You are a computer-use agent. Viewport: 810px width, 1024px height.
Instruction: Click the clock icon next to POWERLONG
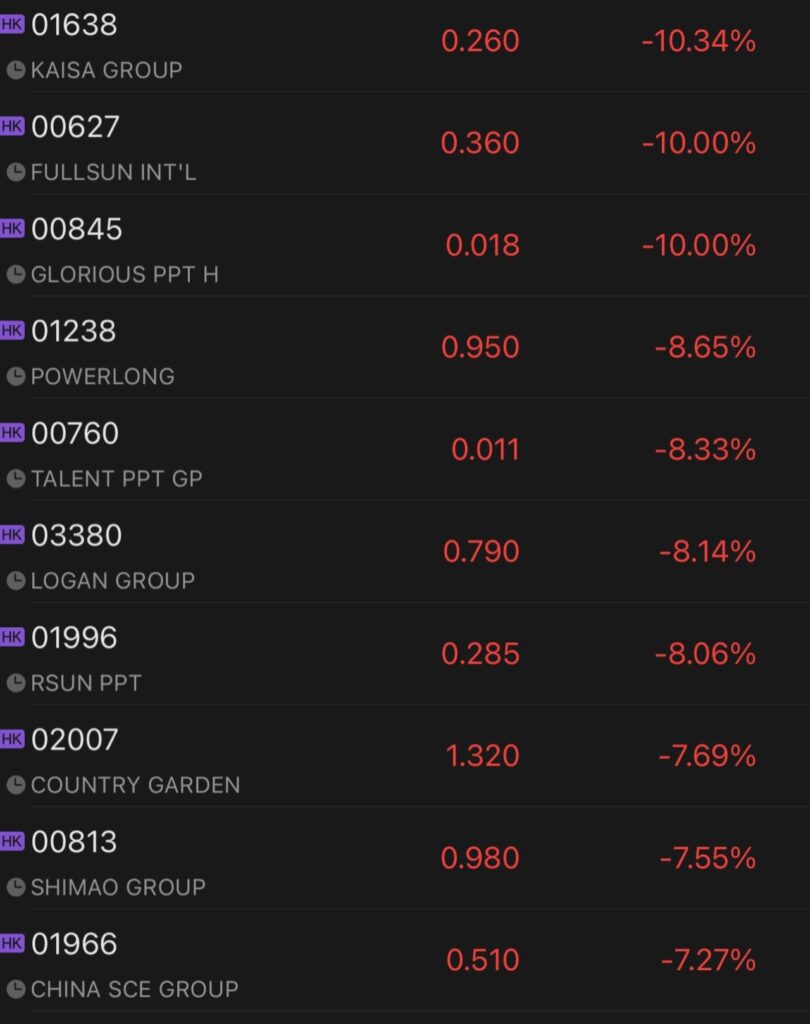click(16, 377)
